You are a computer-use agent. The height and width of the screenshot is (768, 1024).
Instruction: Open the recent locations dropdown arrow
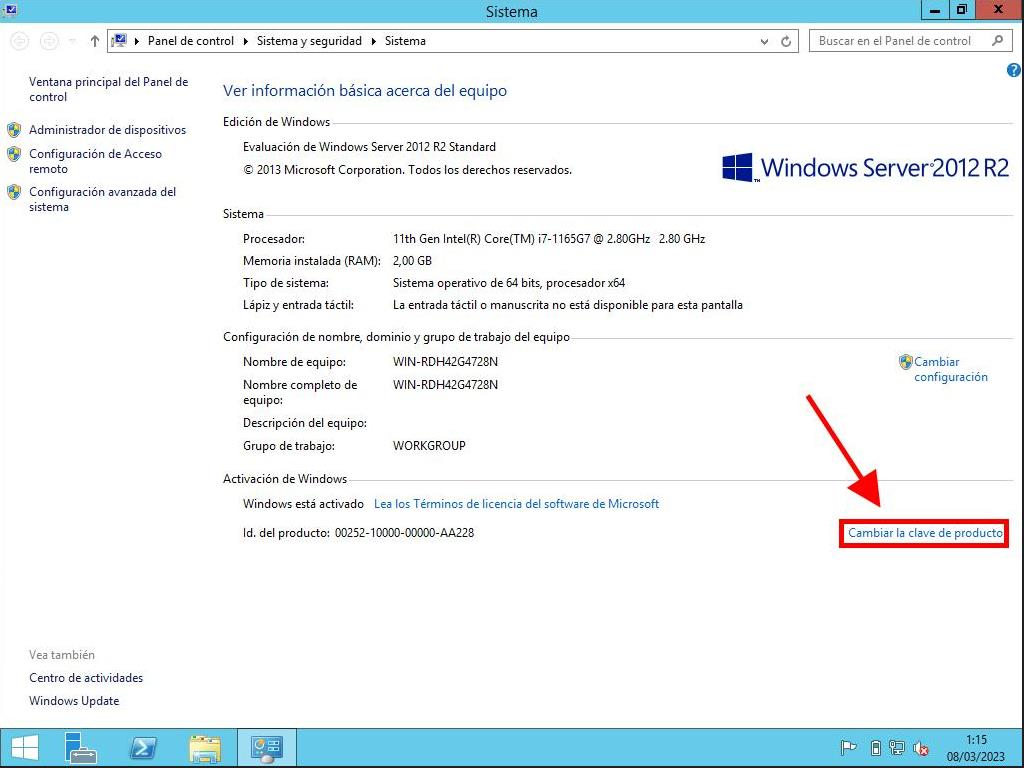[x=72, y=41]
